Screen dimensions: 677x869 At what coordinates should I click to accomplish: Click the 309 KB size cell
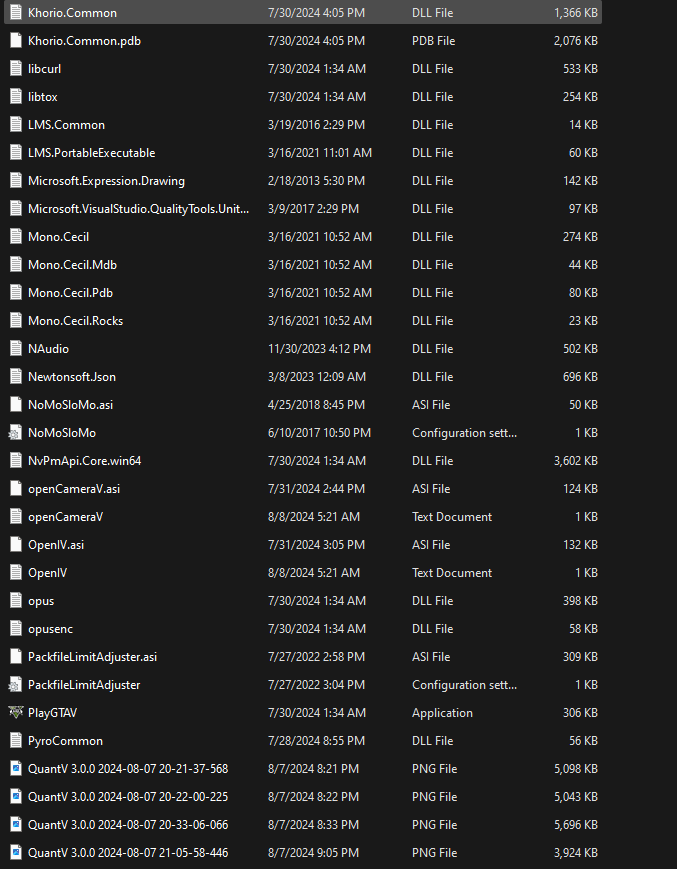(x=580, y=656)
